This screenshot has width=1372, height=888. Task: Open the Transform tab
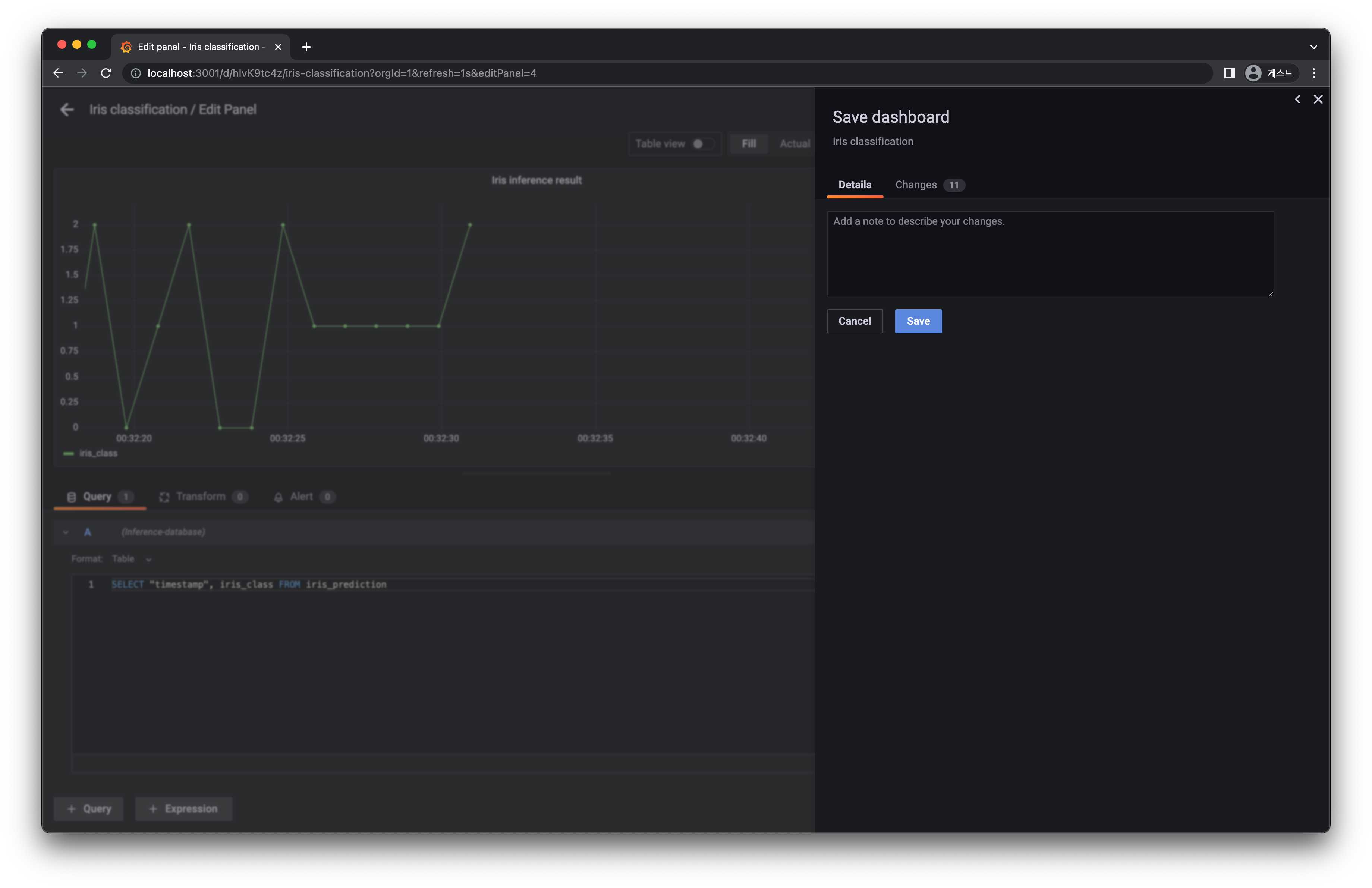[x=203, y=497]
